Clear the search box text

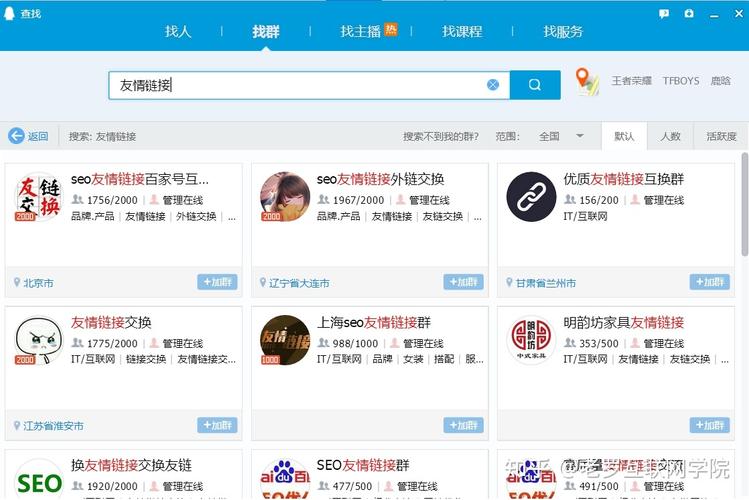pyautogui.click(x=493, y=85)
